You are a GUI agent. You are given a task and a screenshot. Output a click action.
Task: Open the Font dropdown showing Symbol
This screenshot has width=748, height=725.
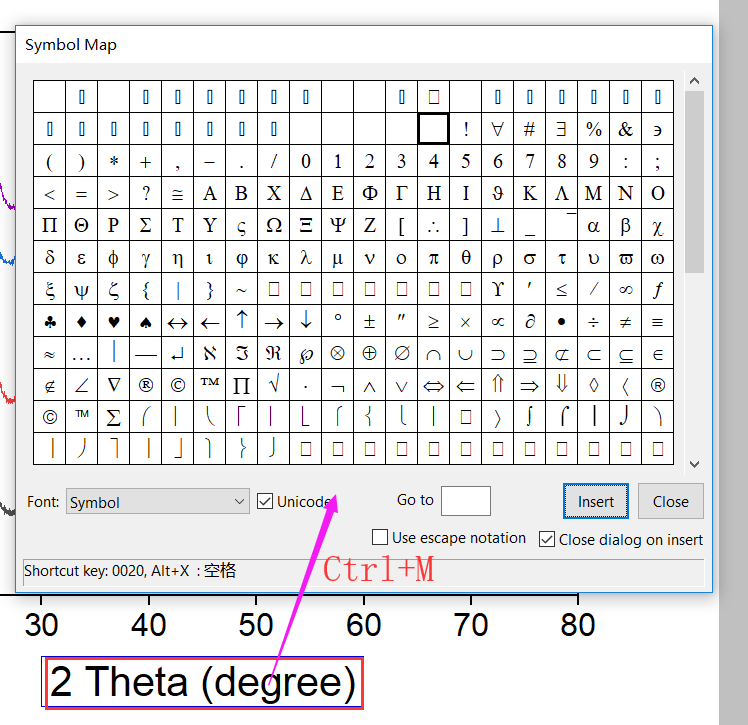point(157,501)
